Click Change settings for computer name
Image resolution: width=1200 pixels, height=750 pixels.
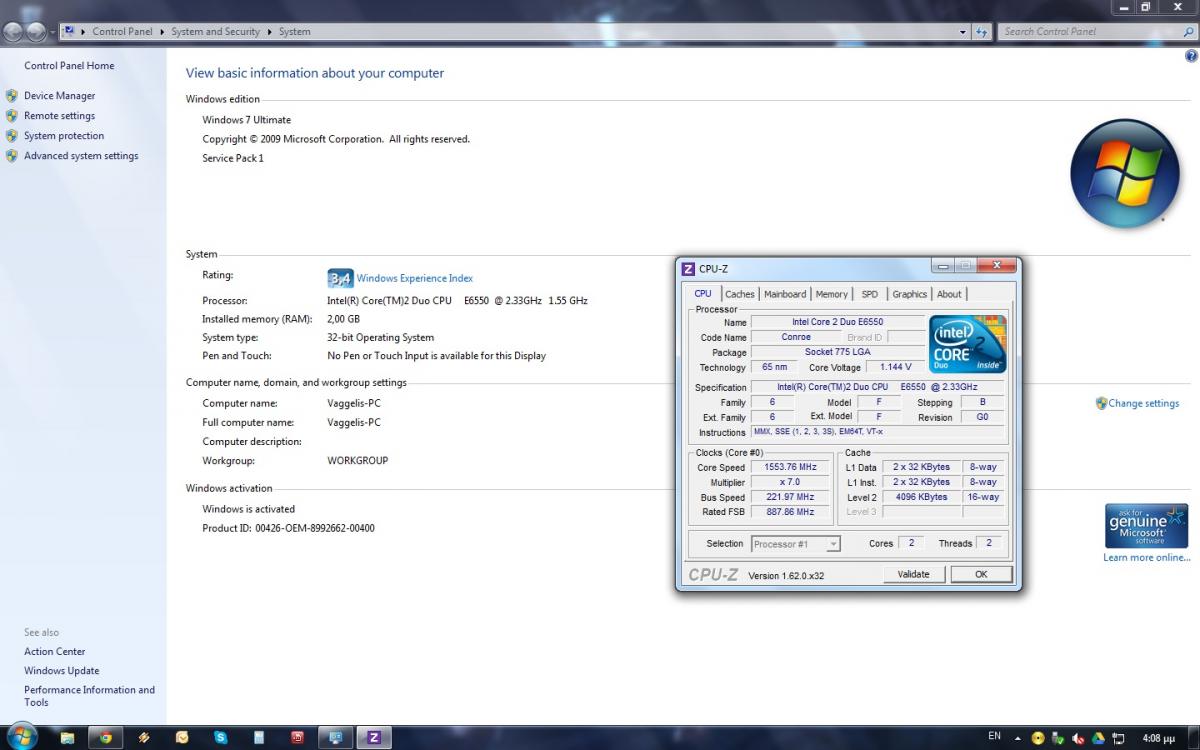[1144, 404]
